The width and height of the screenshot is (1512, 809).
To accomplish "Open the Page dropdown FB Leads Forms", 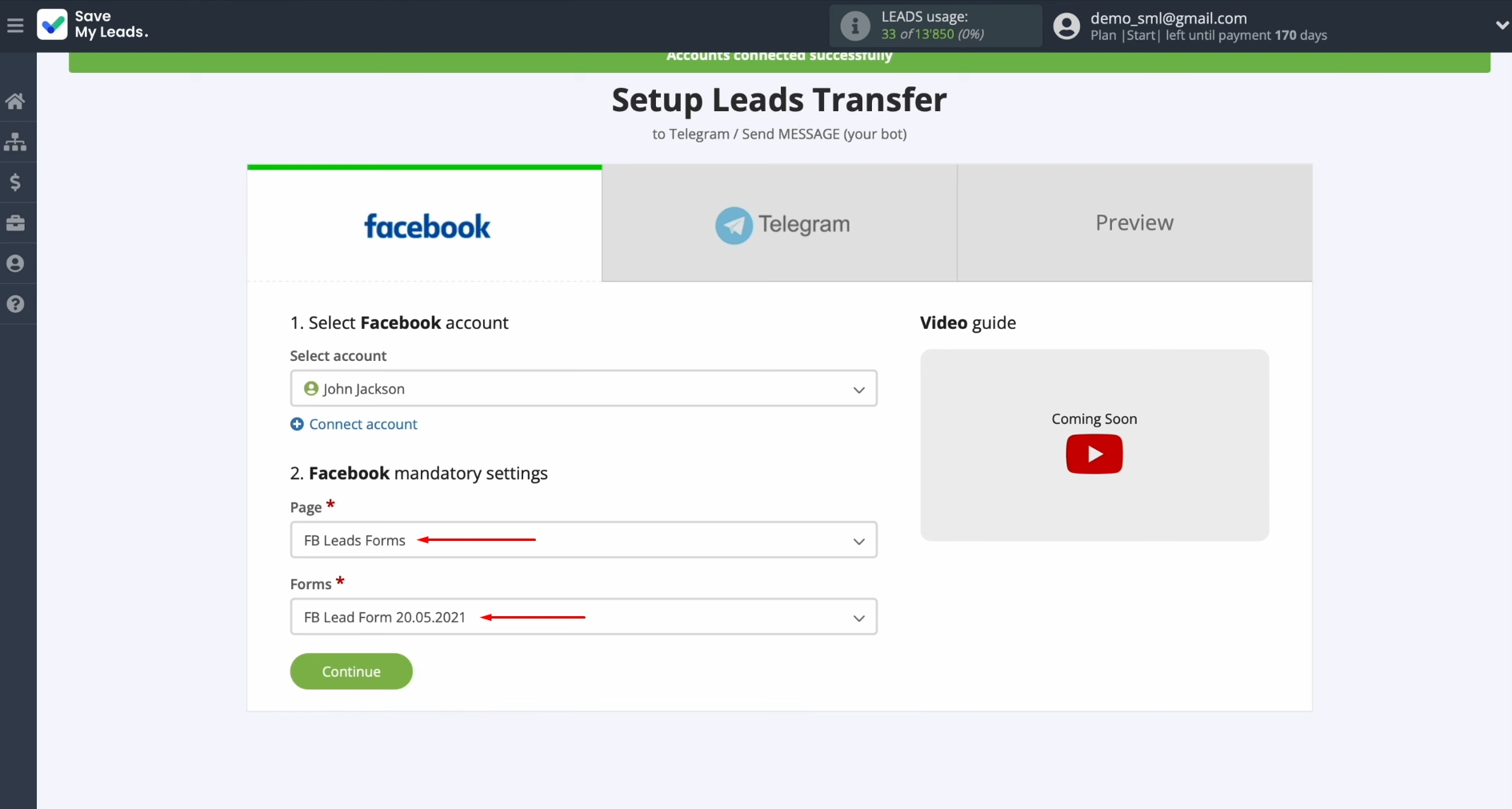I will 583,540.
